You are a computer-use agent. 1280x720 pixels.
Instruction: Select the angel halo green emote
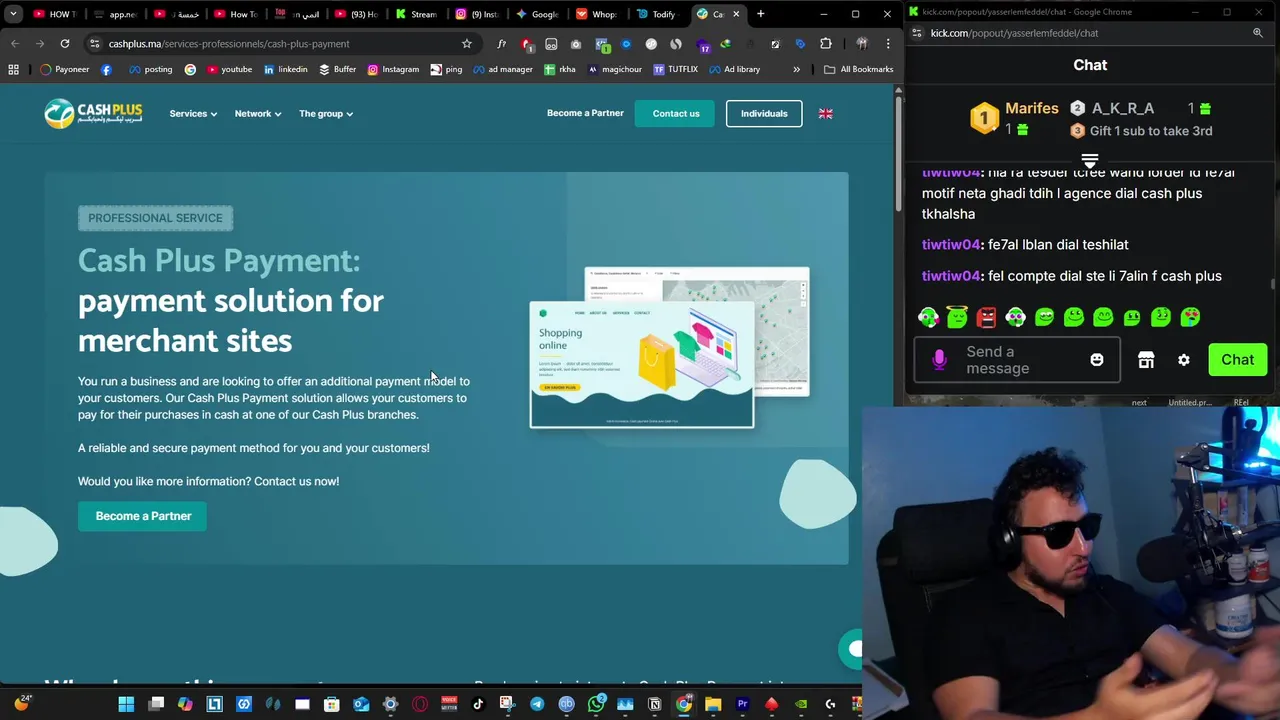[957, 317]
